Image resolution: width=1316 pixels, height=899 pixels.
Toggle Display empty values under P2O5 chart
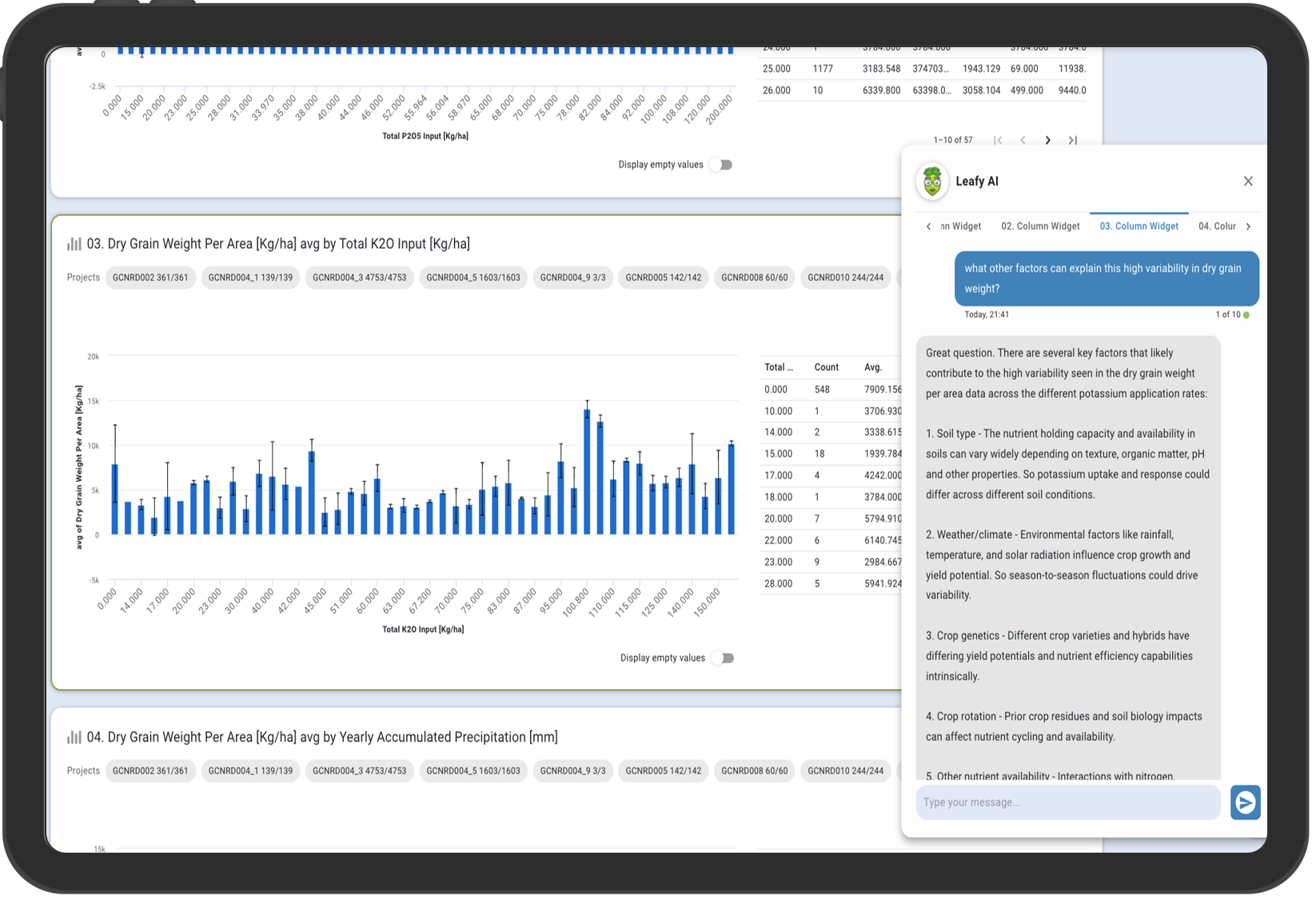[723, 165]
